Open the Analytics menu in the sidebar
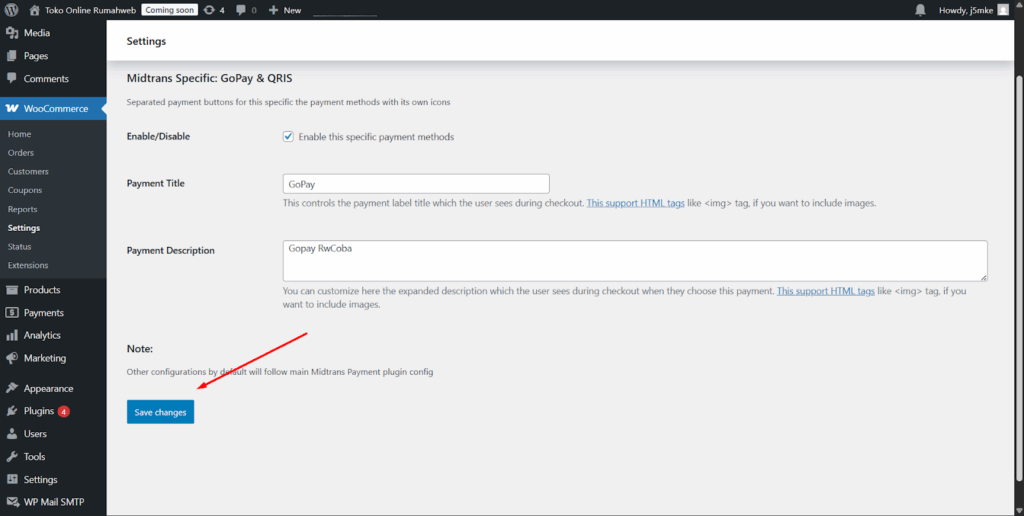Screen dimensions: 1024x516 42,335
